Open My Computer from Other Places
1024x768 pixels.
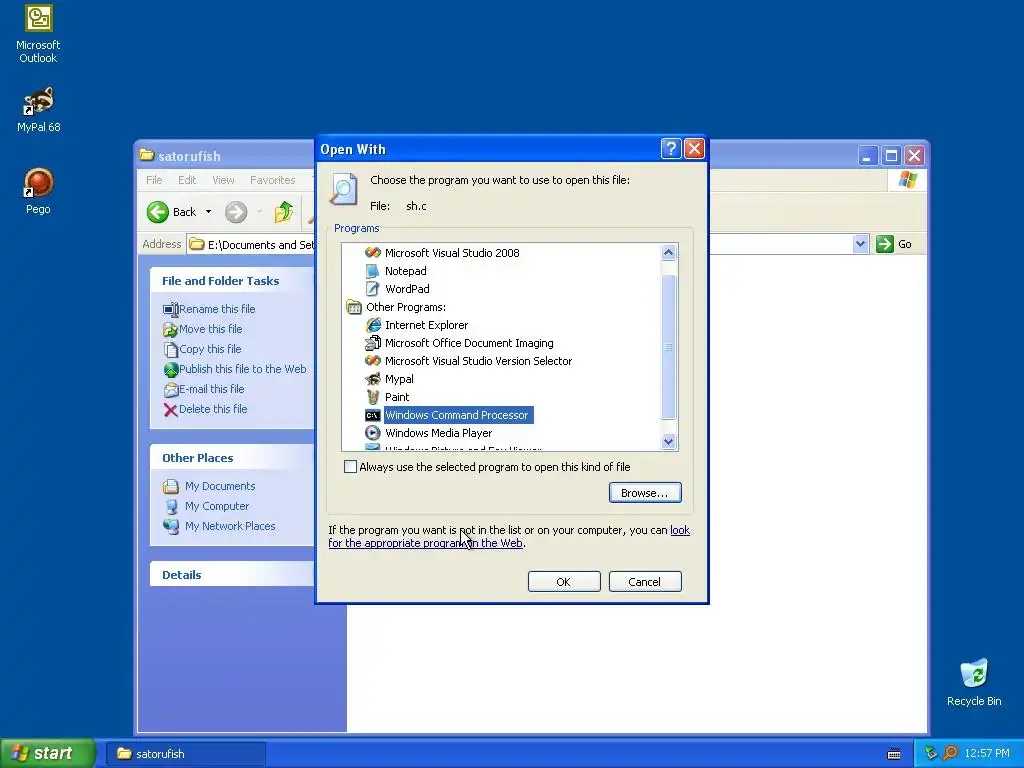(217, 505)
